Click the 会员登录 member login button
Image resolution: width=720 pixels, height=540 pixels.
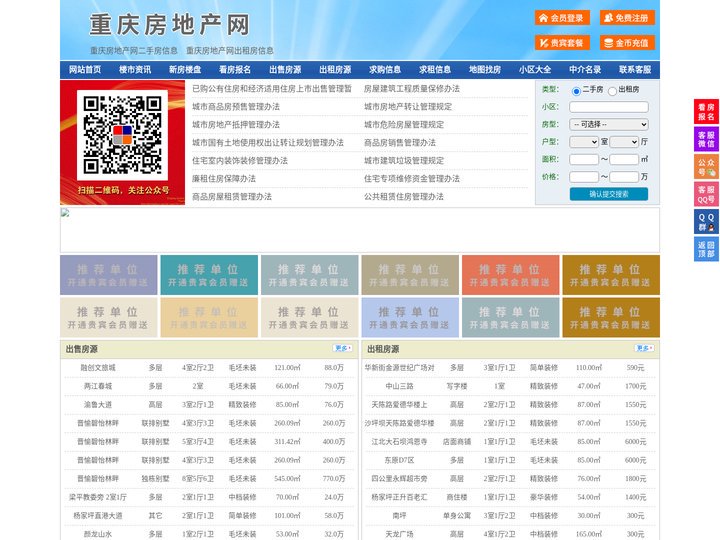tap(562, 18)
